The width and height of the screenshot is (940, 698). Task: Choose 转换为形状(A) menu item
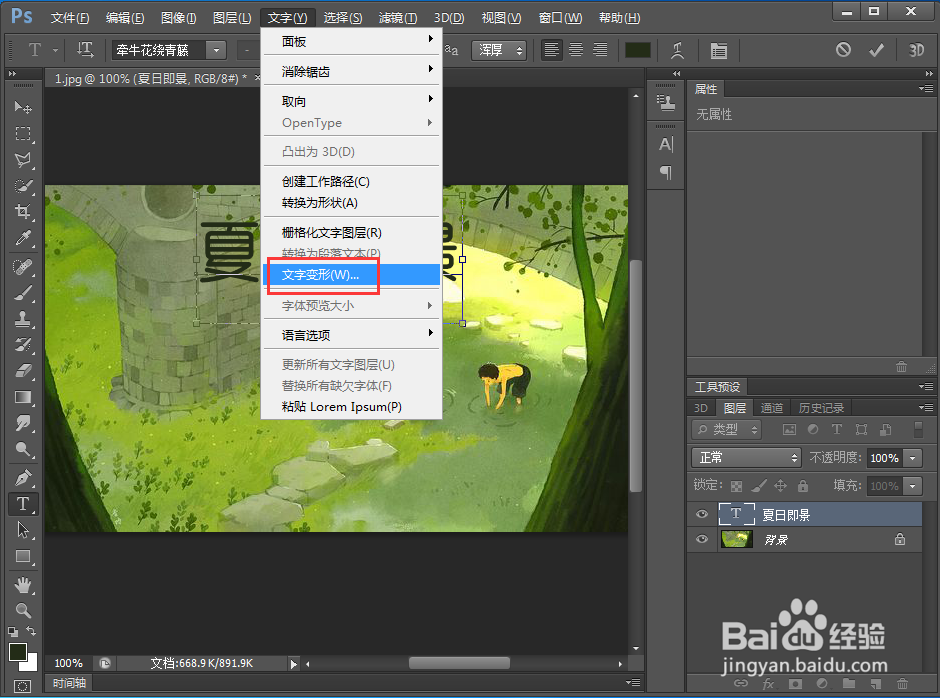(x=351, y=203)
